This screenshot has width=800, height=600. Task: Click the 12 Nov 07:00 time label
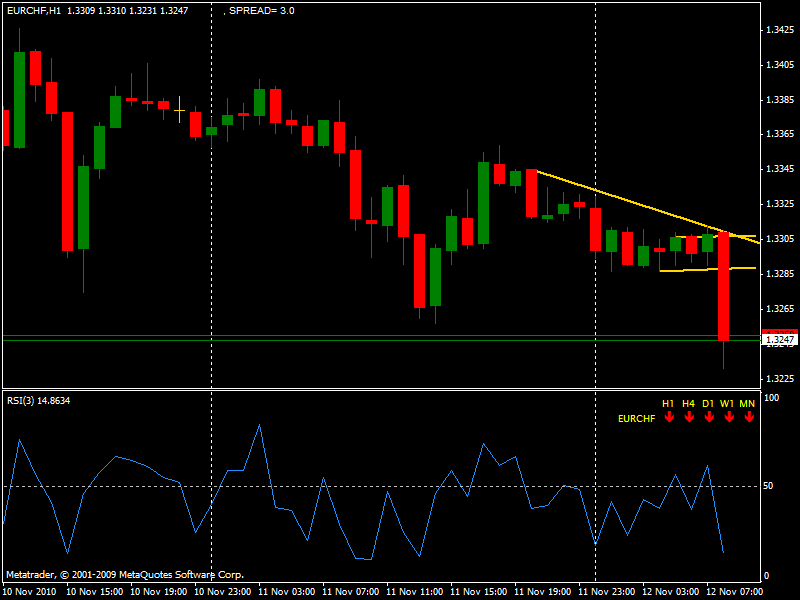pyautogui.click(x=735, y=591)
